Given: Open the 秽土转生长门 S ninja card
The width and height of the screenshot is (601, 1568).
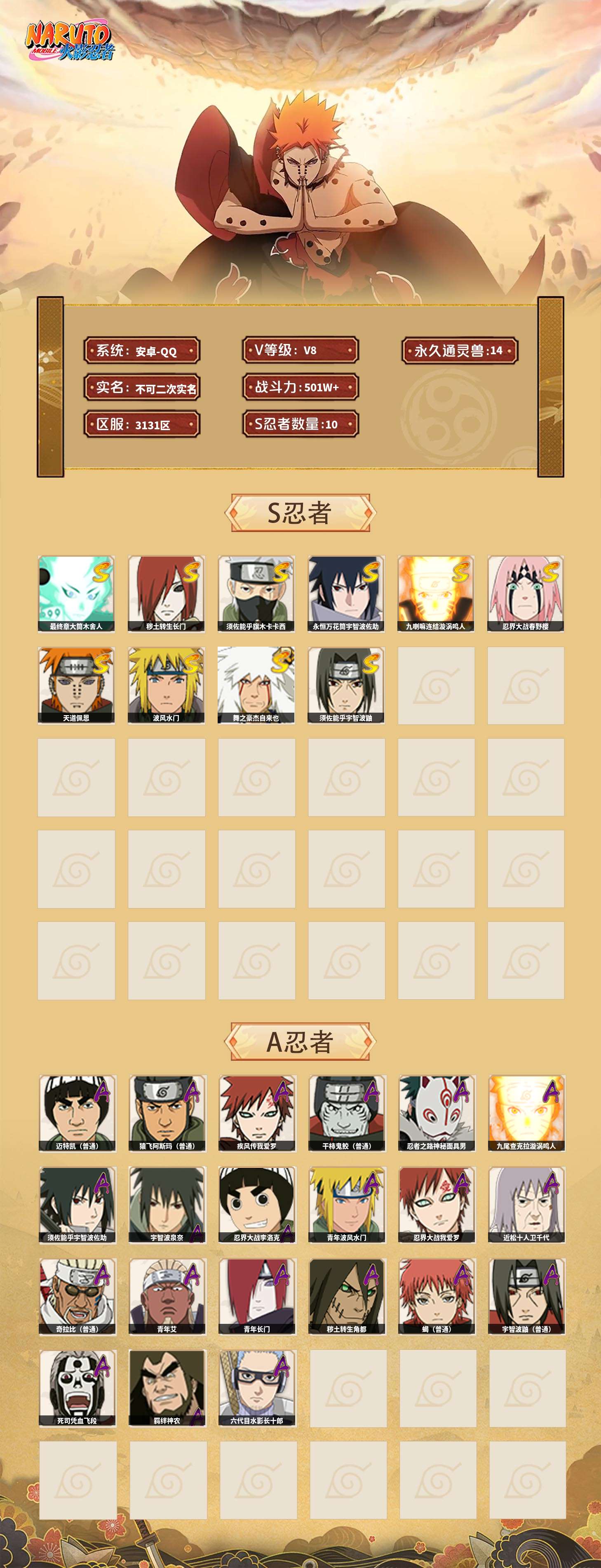Looking at the screenshot, I should point(166,593).
